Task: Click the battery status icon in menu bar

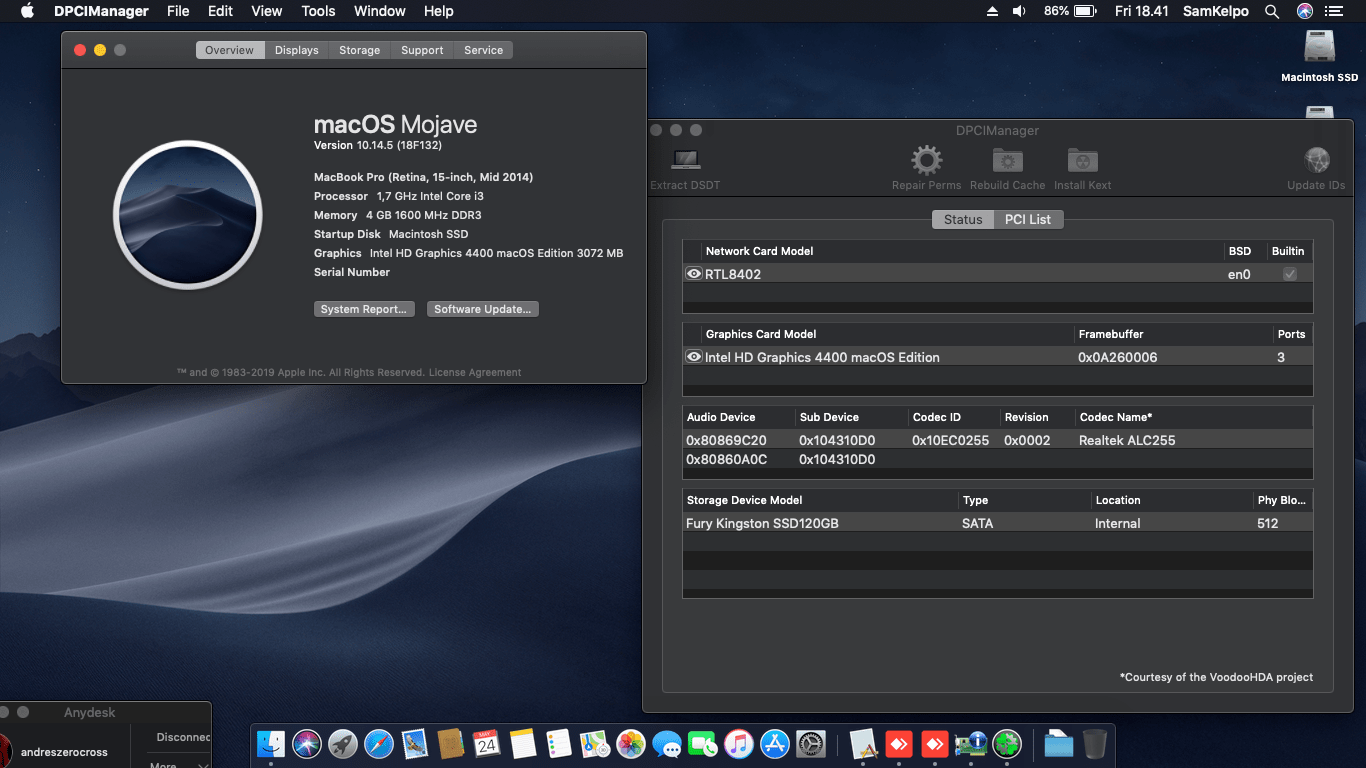Action: [x=1085, y=11]
